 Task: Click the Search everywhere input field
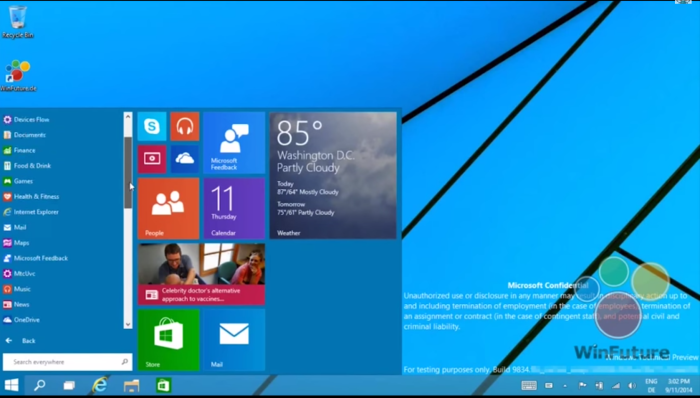click(67, 362)
